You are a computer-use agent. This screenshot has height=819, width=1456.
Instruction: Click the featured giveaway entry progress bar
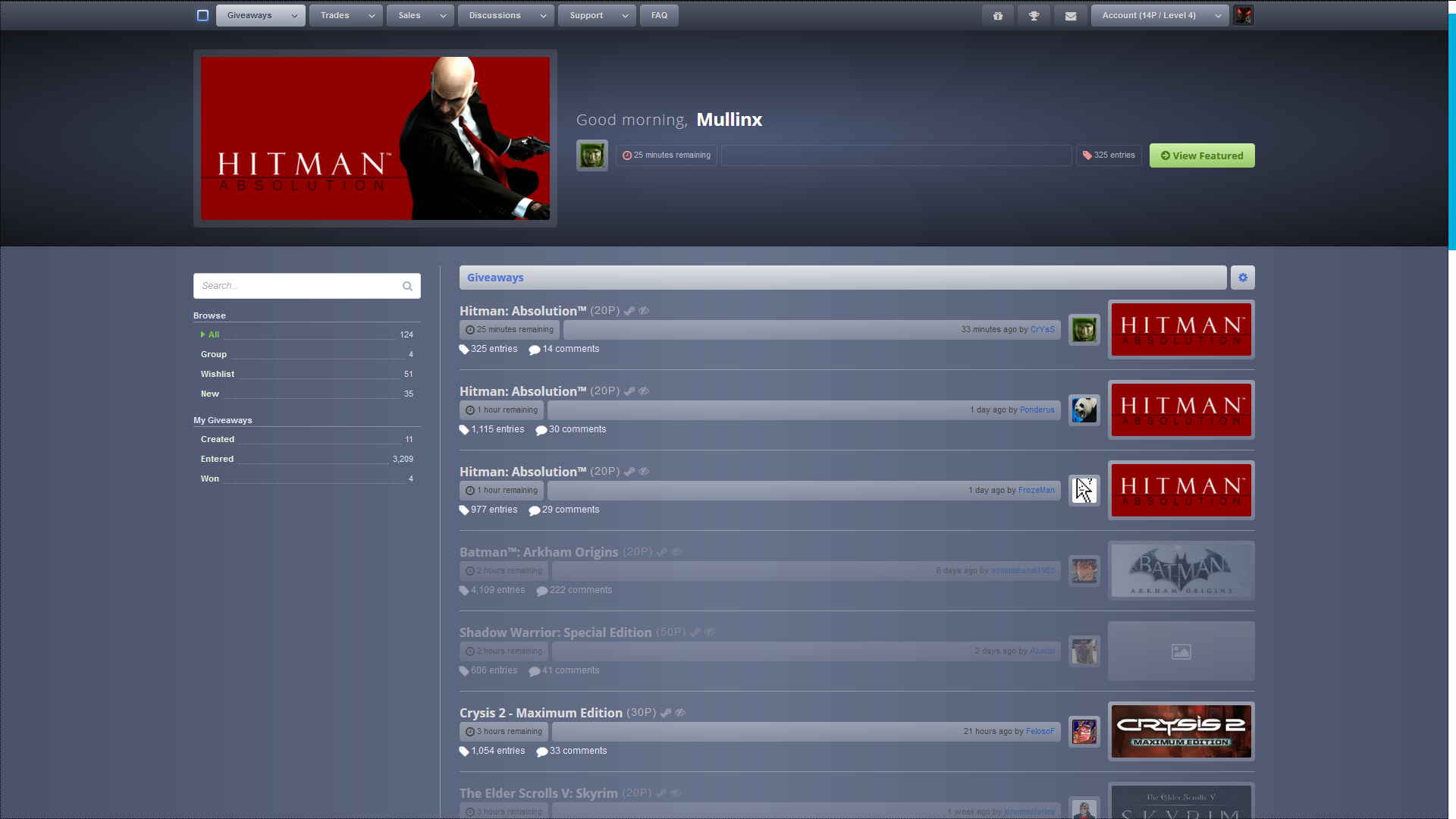click(x=895, y=155)
